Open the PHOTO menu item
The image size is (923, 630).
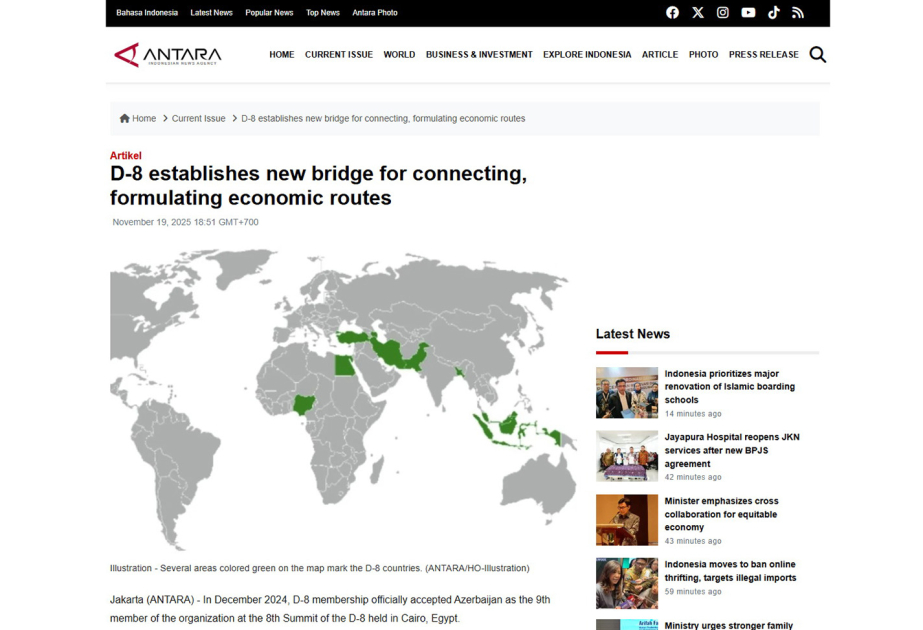point(703,54)
